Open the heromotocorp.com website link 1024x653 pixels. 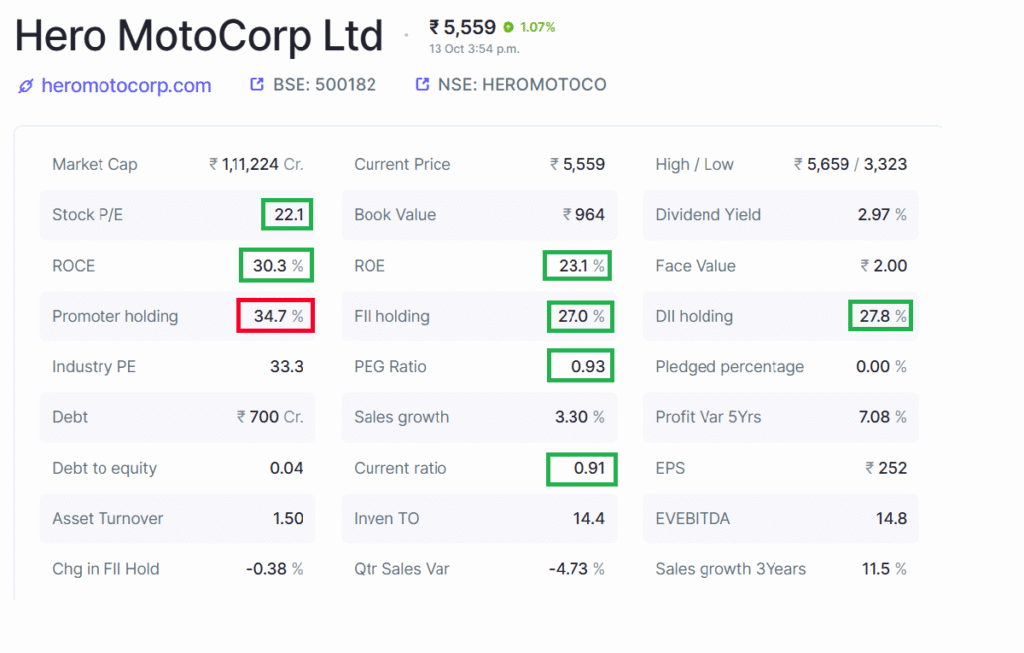point(125,85)
